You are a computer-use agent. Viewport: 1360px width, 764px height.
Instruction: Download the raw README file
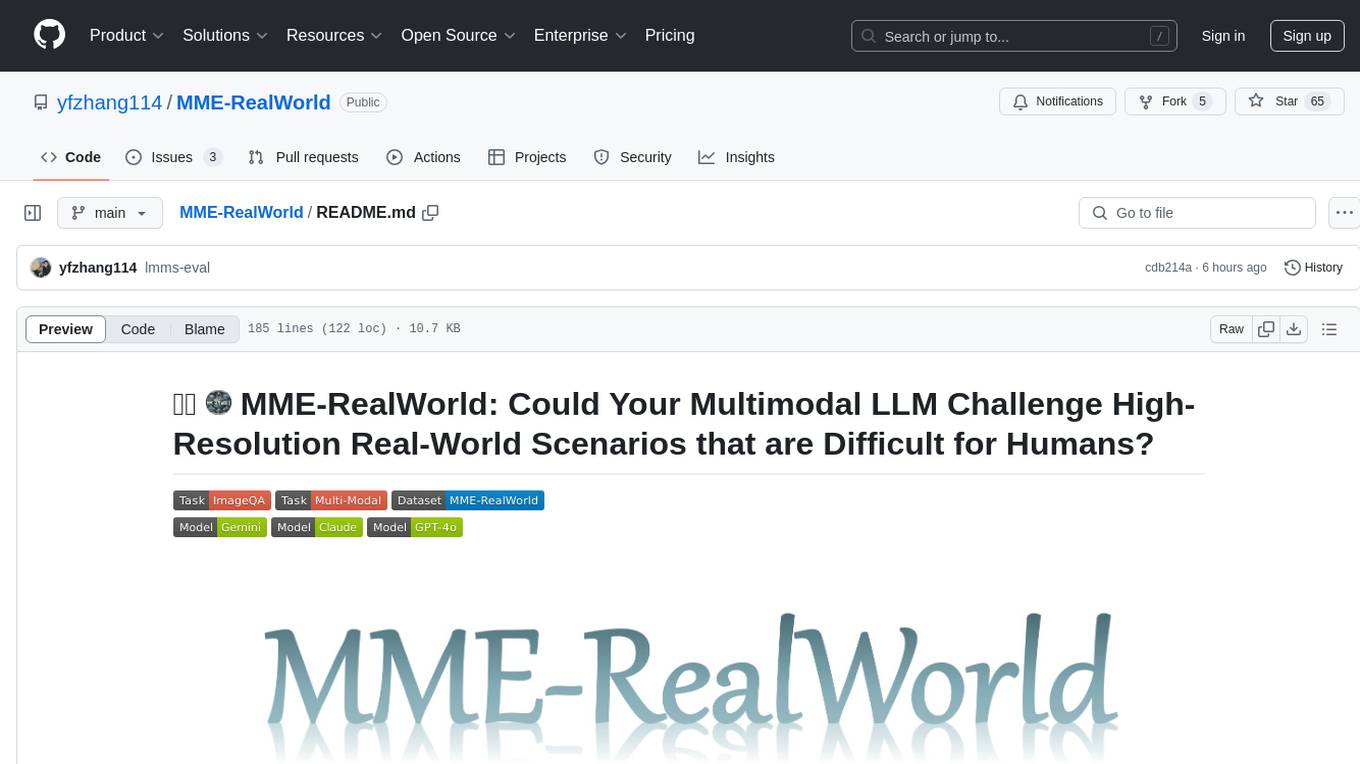tap(1293, 329)
